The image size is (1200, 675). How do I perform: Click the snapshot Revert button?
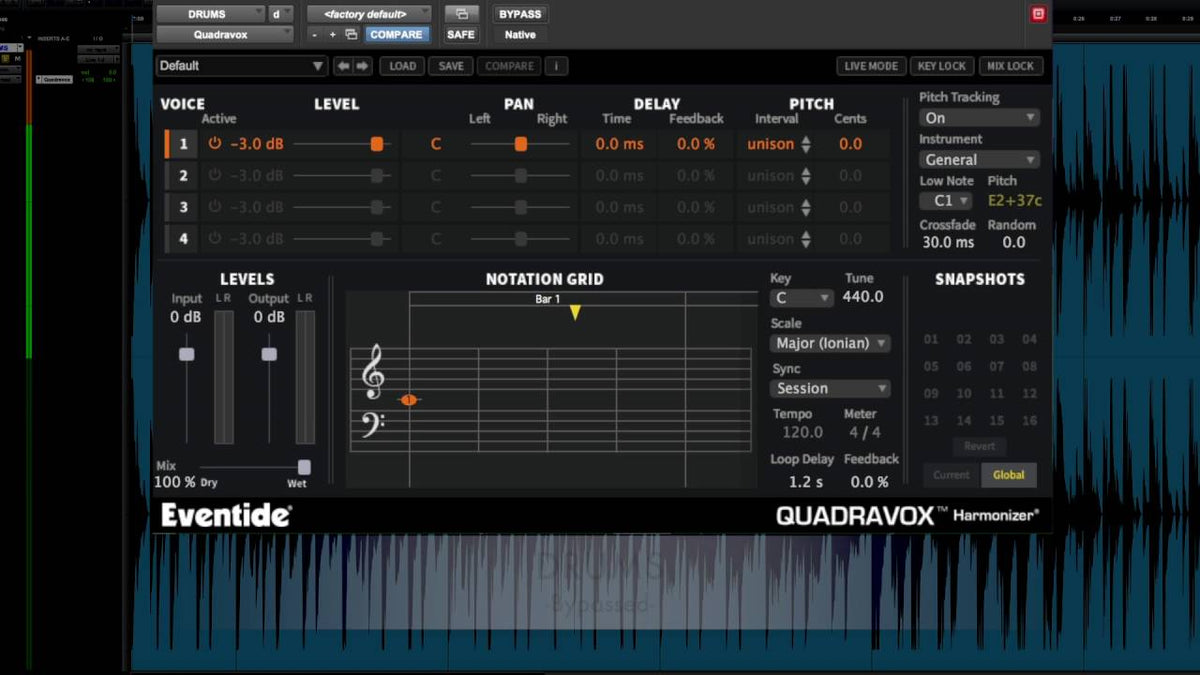point(979,446)
